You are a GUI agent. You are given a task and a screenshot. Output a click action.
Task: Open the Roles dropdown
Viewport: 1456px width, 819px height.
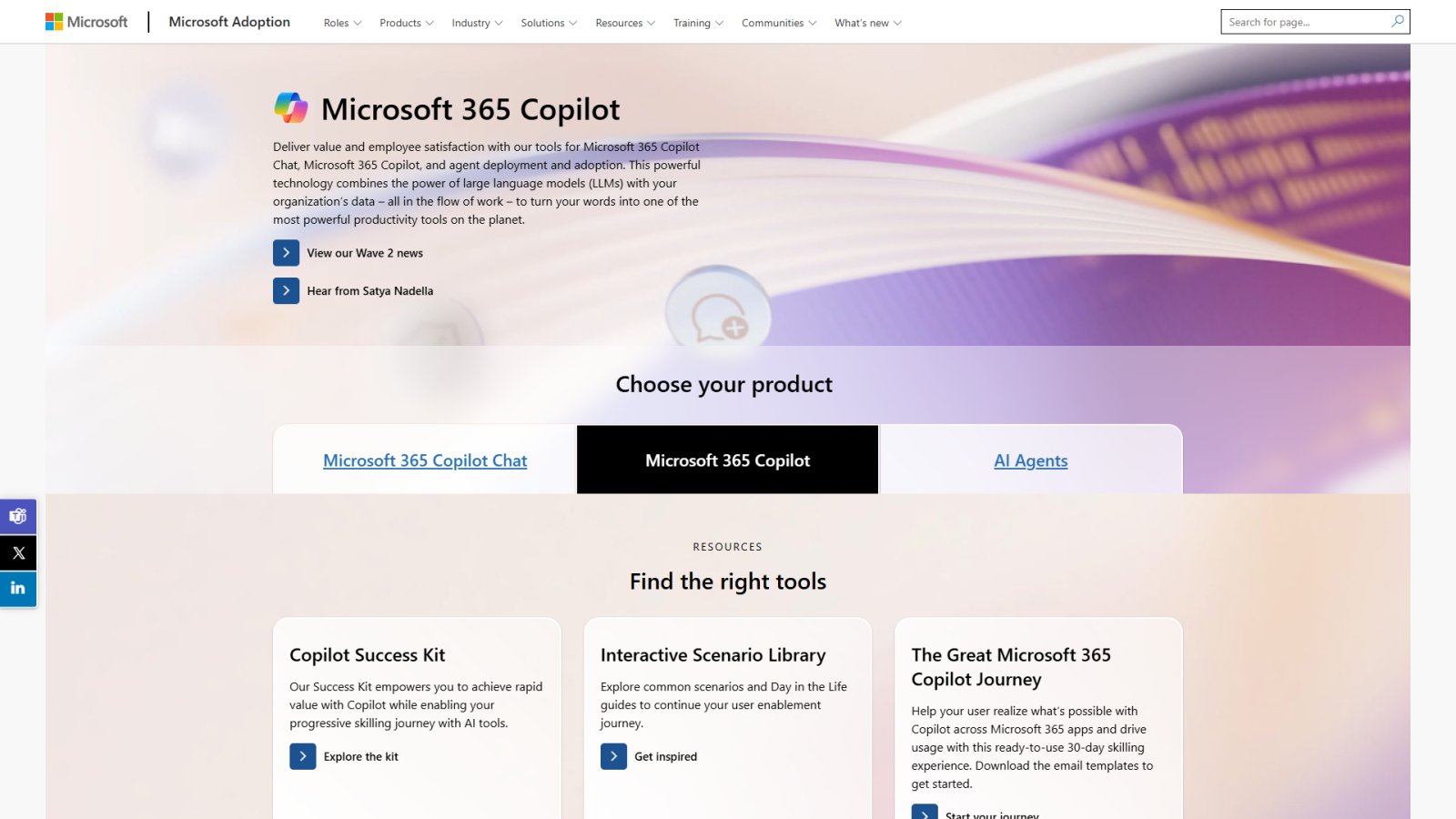click(340, 23)
